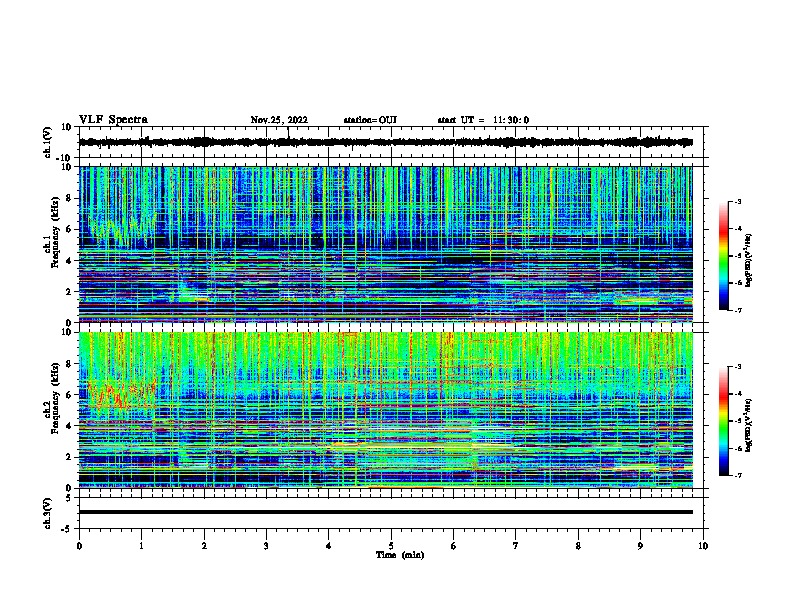Click the "ch.1(V)" waveform axis label
The width and height of the screenshot is (792, 612).
[x=47, y=142]
